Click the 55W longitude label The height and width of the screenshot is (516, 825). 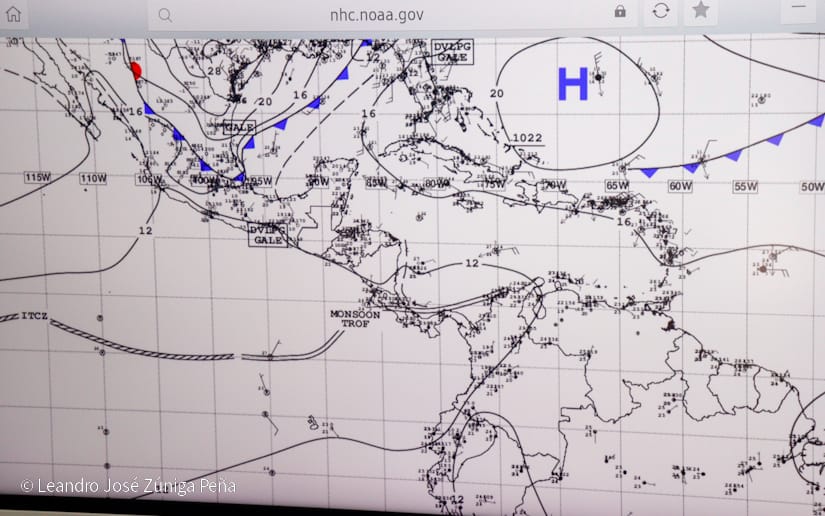pyautogui.click(x=745, y=187)
